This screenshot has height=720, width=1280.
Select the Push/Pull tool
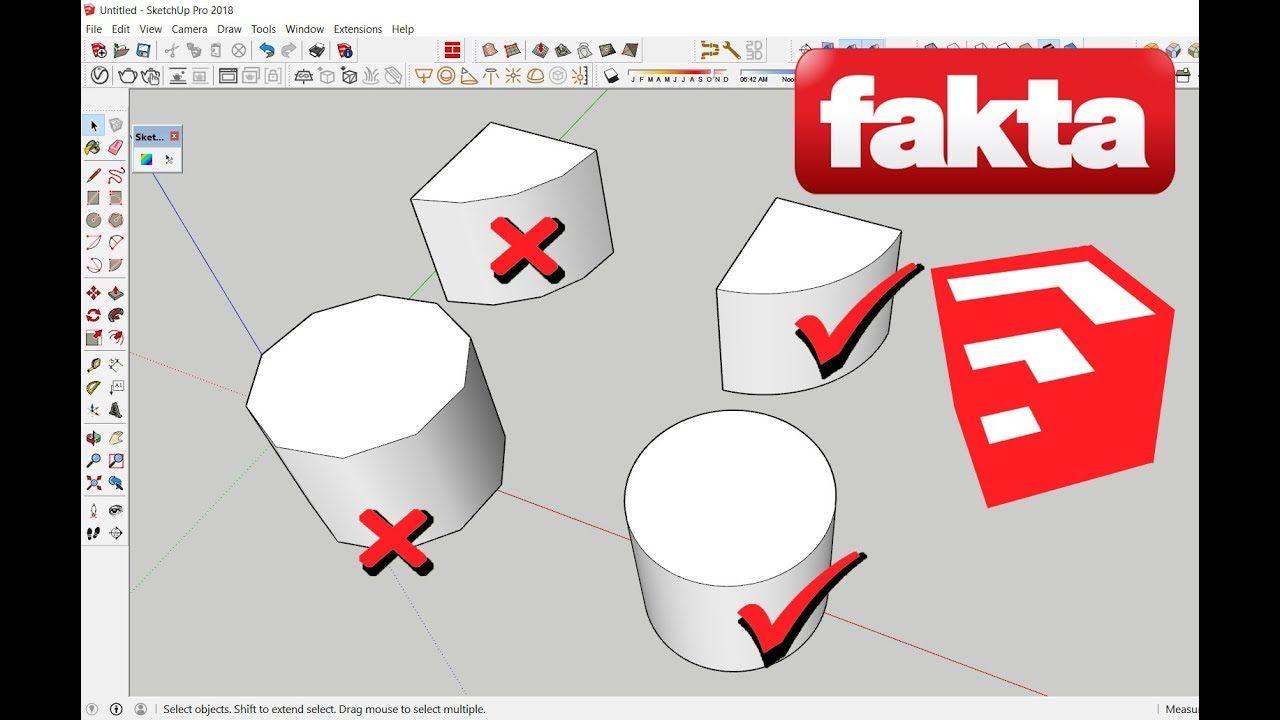(x=116, y=293)
